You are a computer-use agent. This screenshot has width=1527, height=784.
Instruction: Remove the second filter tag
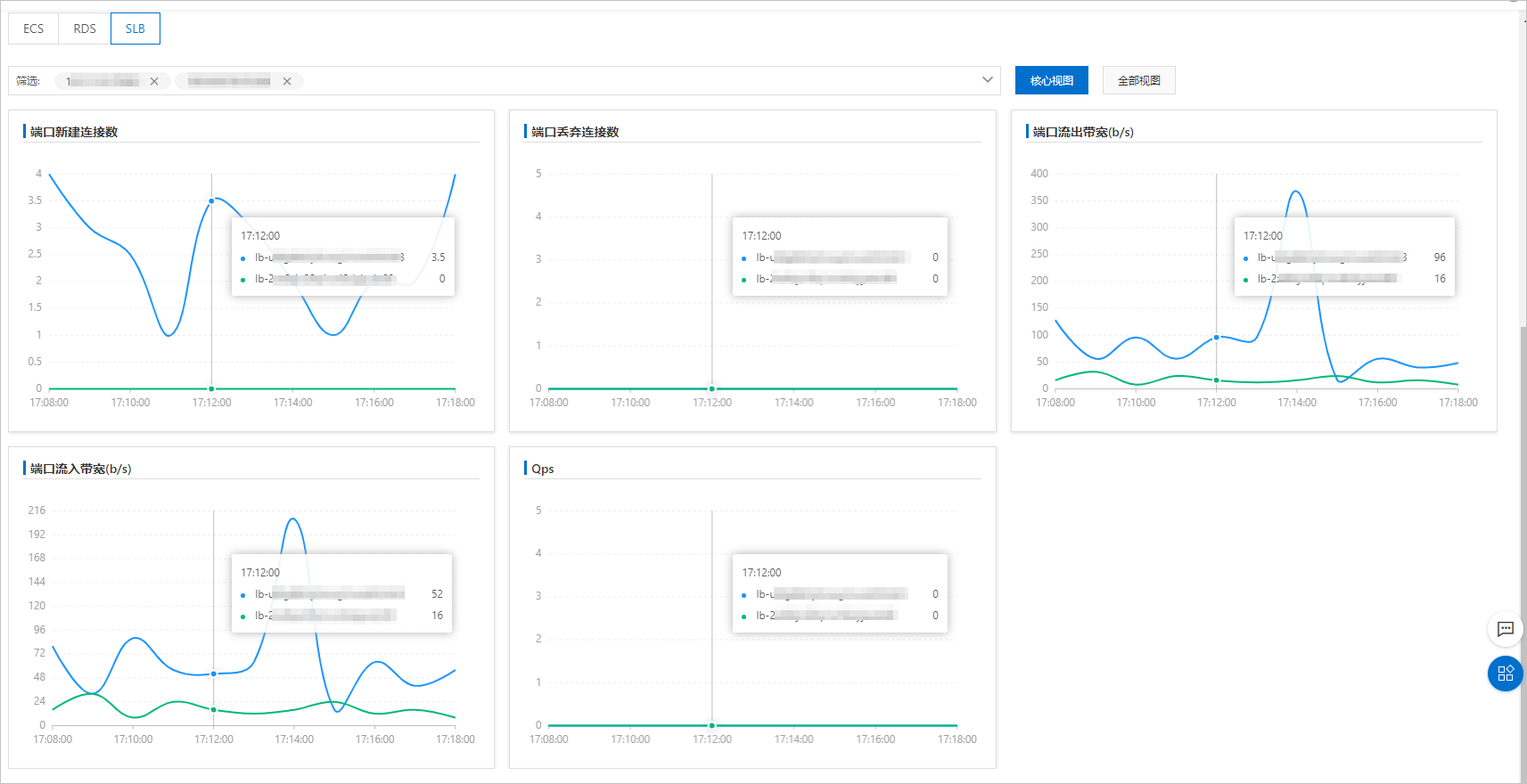tap(287, 81)
